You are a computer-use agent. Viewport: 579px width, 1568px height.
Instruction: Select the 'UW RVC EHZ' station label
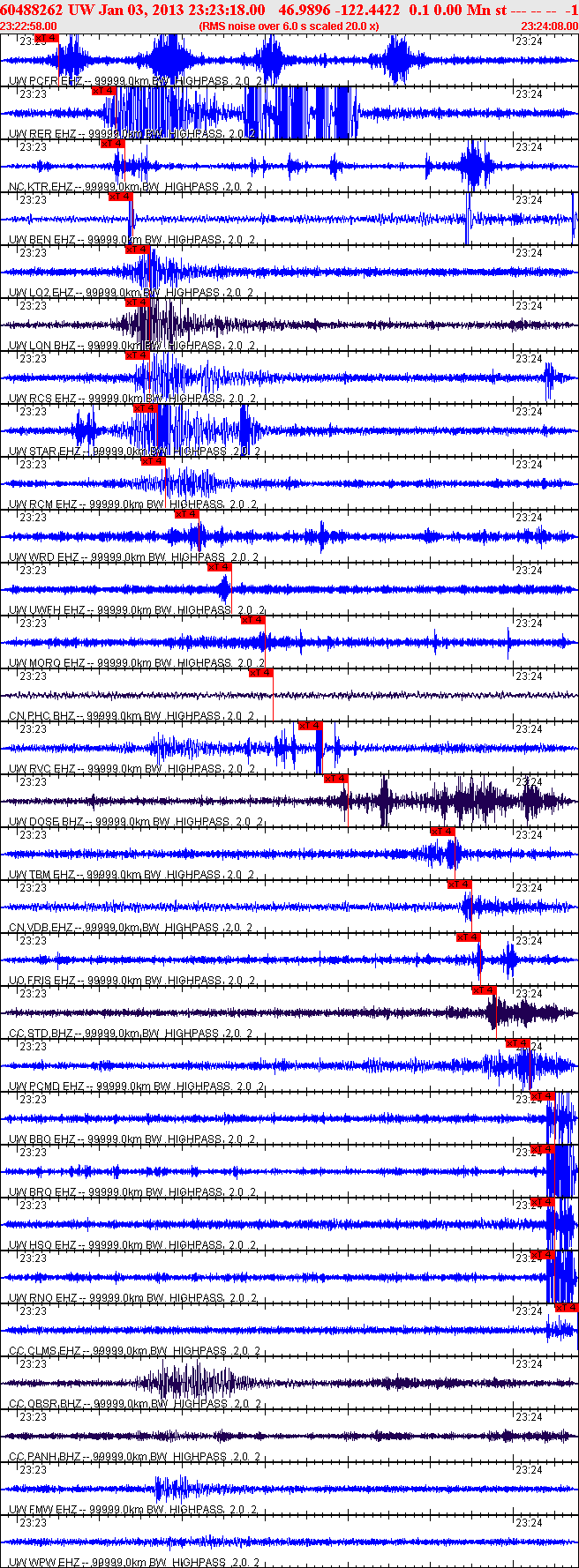click(42, 769)
